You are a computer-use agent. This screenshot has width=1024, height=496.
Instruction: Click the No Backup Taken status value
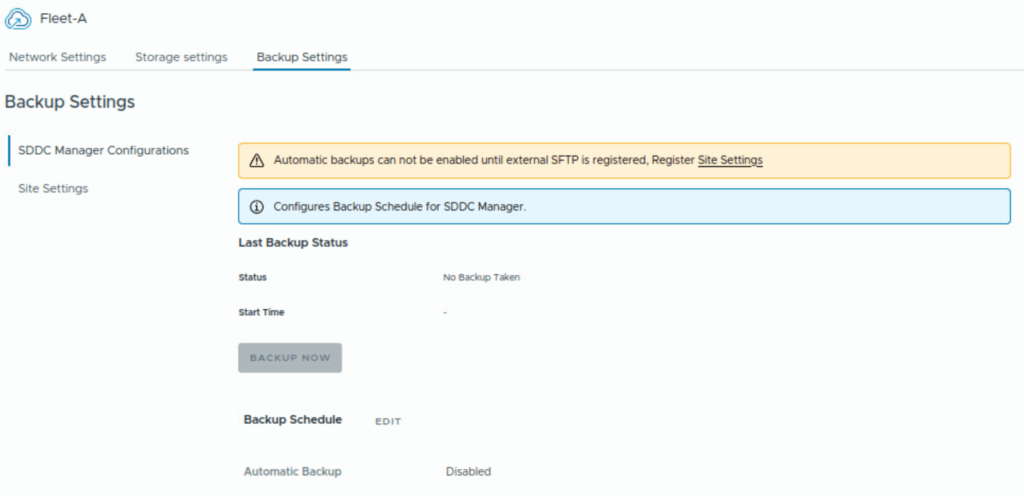pos(481,277)
